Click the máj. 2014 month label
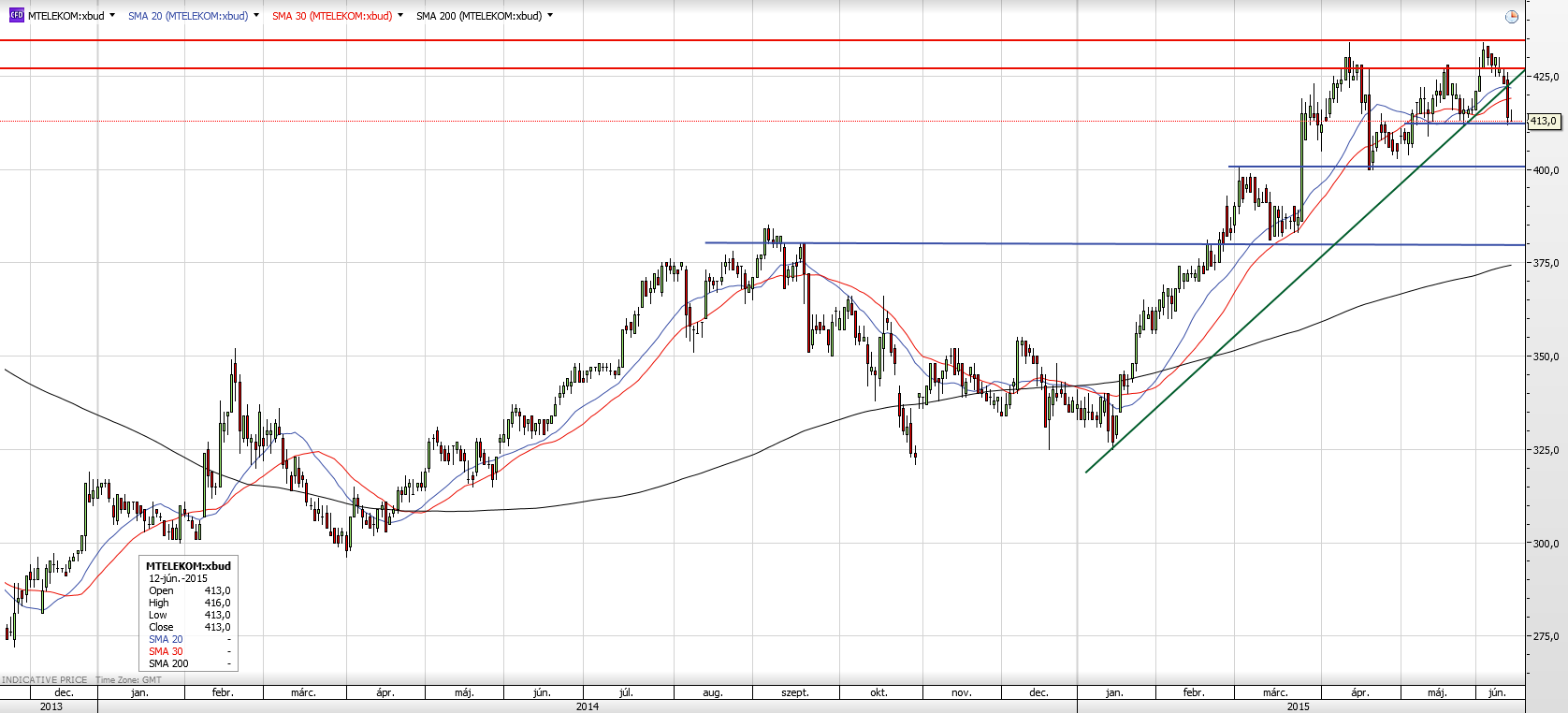Image resolution: width=1568 pixels, height=713 pixels. tap(464, 692)
